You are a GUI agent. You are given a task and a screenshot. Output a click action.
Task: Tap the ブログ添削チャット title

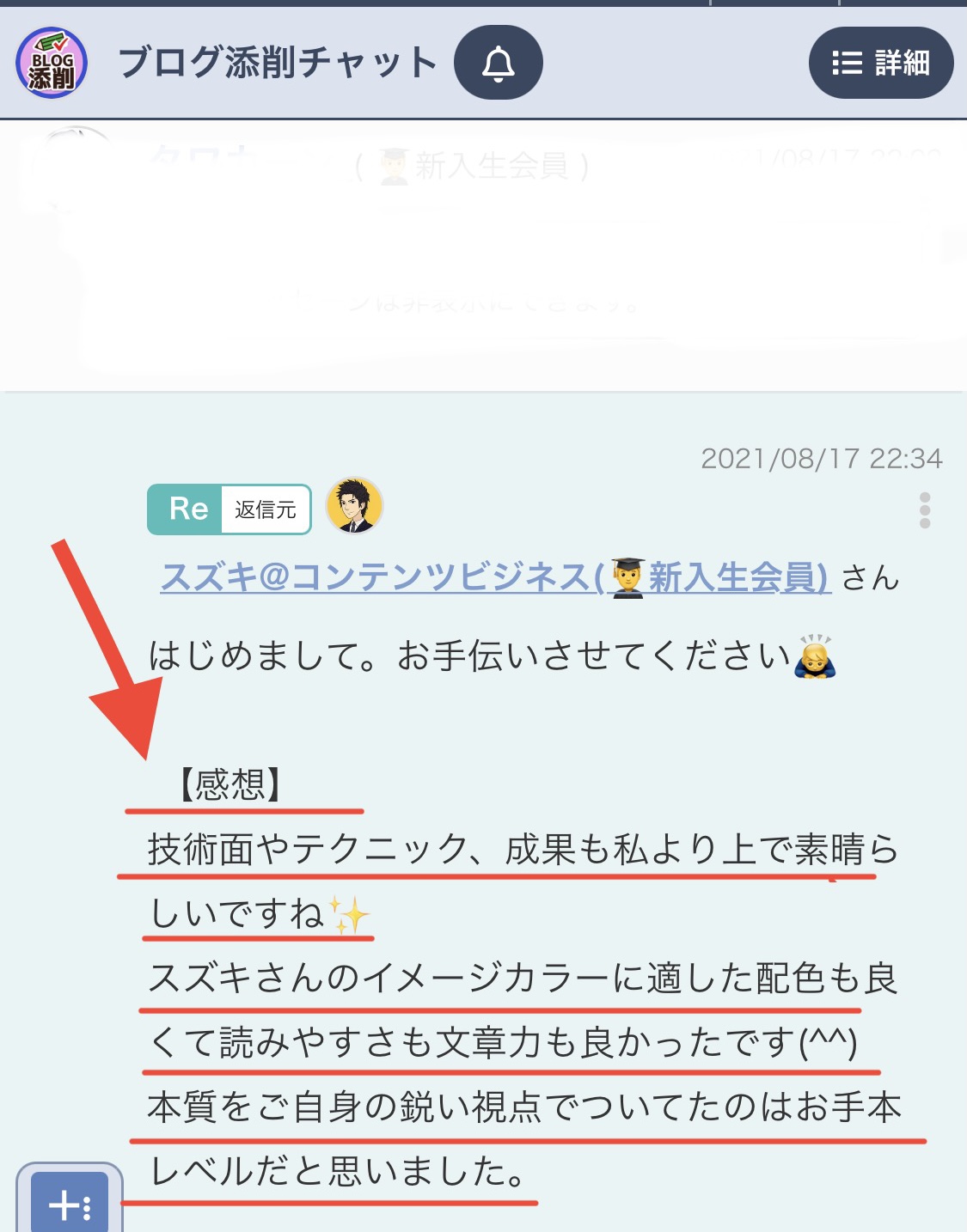click(278, 63)
